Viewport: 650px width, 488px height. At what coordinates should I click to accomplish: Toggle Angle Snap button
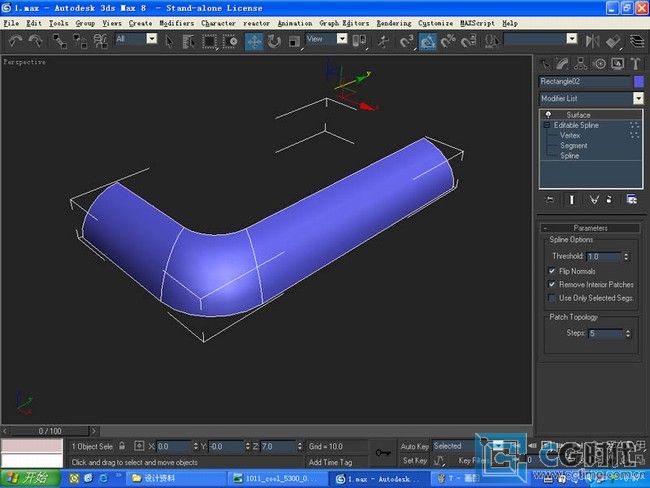(428, 41)
